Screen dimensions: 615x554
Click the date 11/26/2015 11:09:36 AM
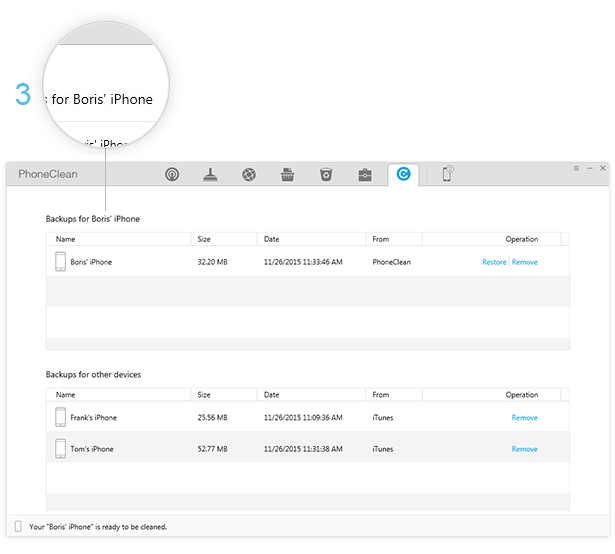coord(303,418)
